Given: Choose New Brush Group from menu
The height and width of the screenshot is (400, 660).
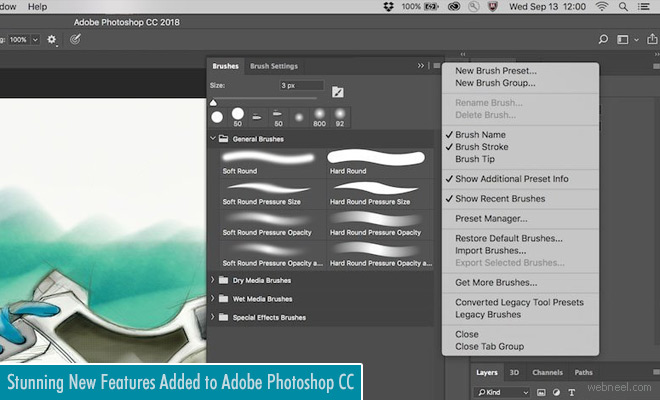Looking at the screenshot, I should [495, 83].
